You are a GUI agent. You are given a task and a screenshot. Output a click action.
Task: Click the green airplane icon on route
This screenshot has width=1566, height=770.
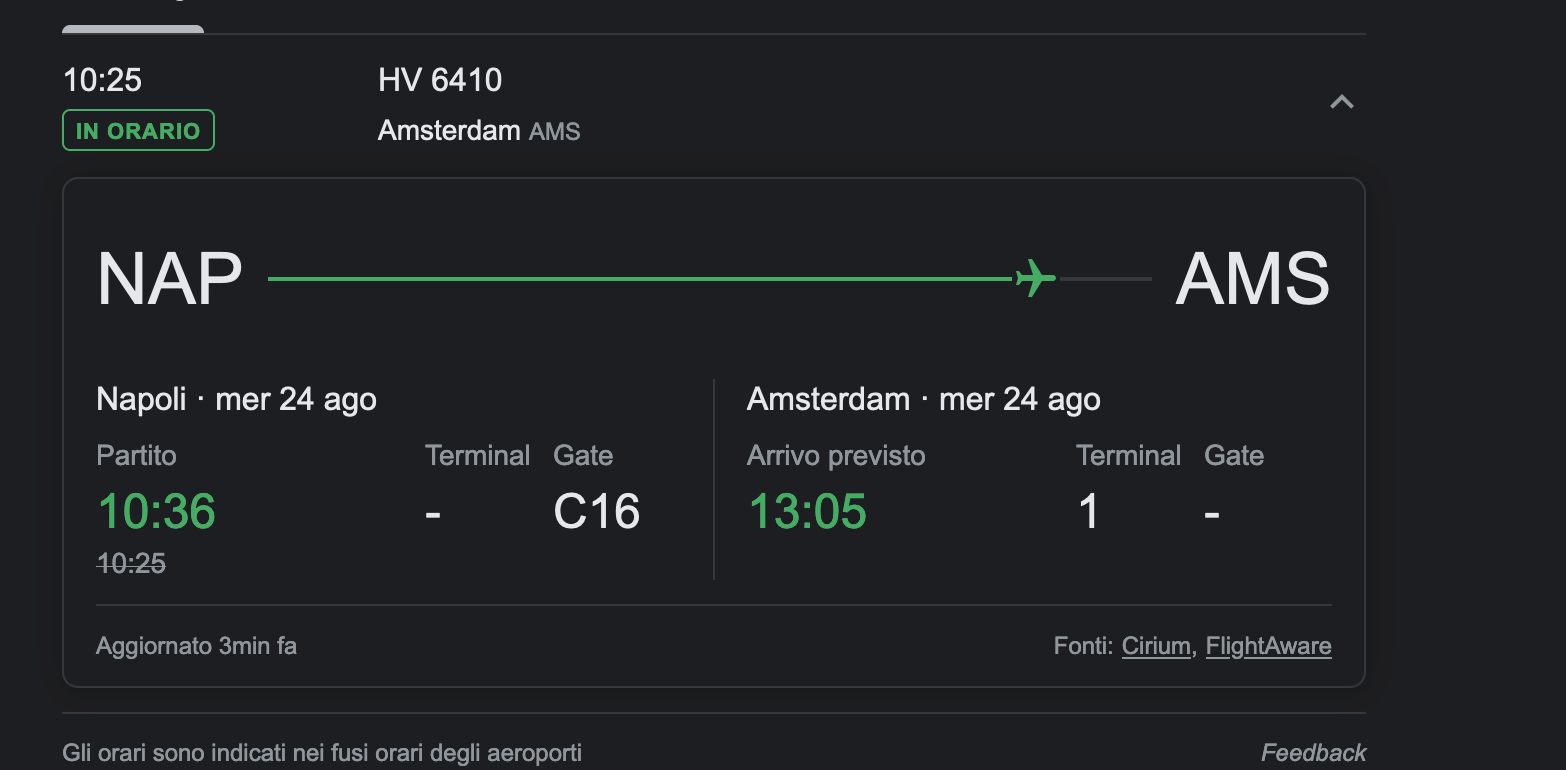pos(1036,277)
